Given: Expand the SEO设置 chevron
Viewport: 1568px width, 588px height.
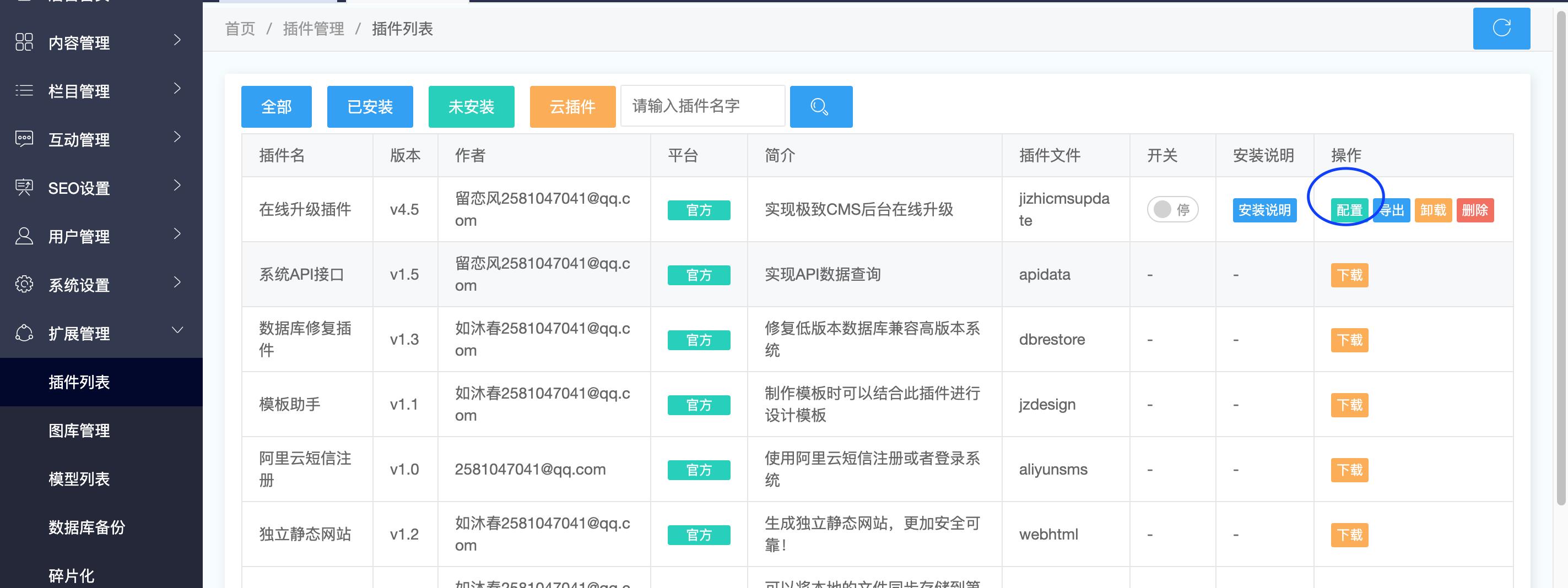Looking at the screenshot, I should coord(177,185).
